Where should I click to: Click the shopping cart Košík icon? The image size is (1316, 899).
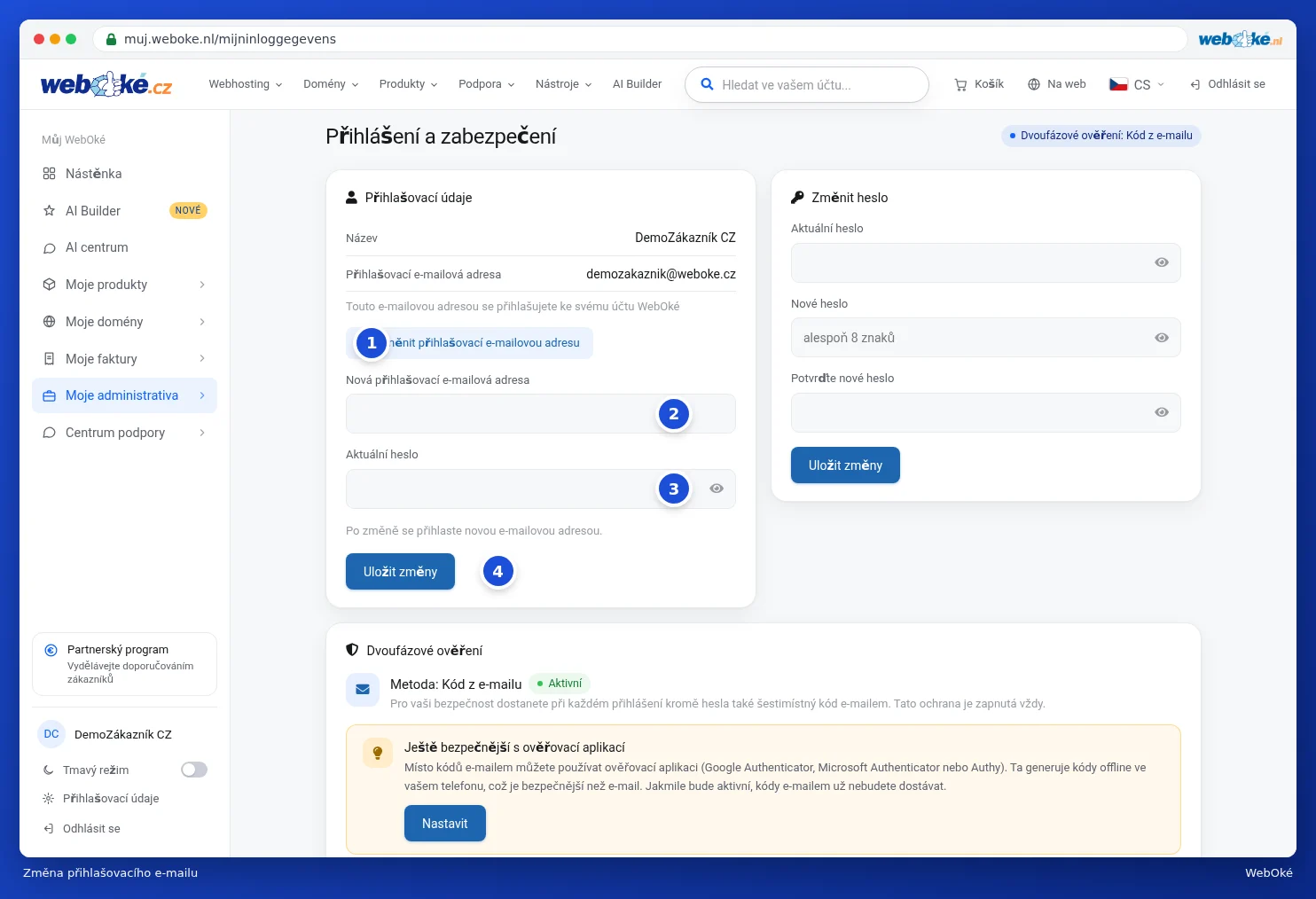(960, 84)
